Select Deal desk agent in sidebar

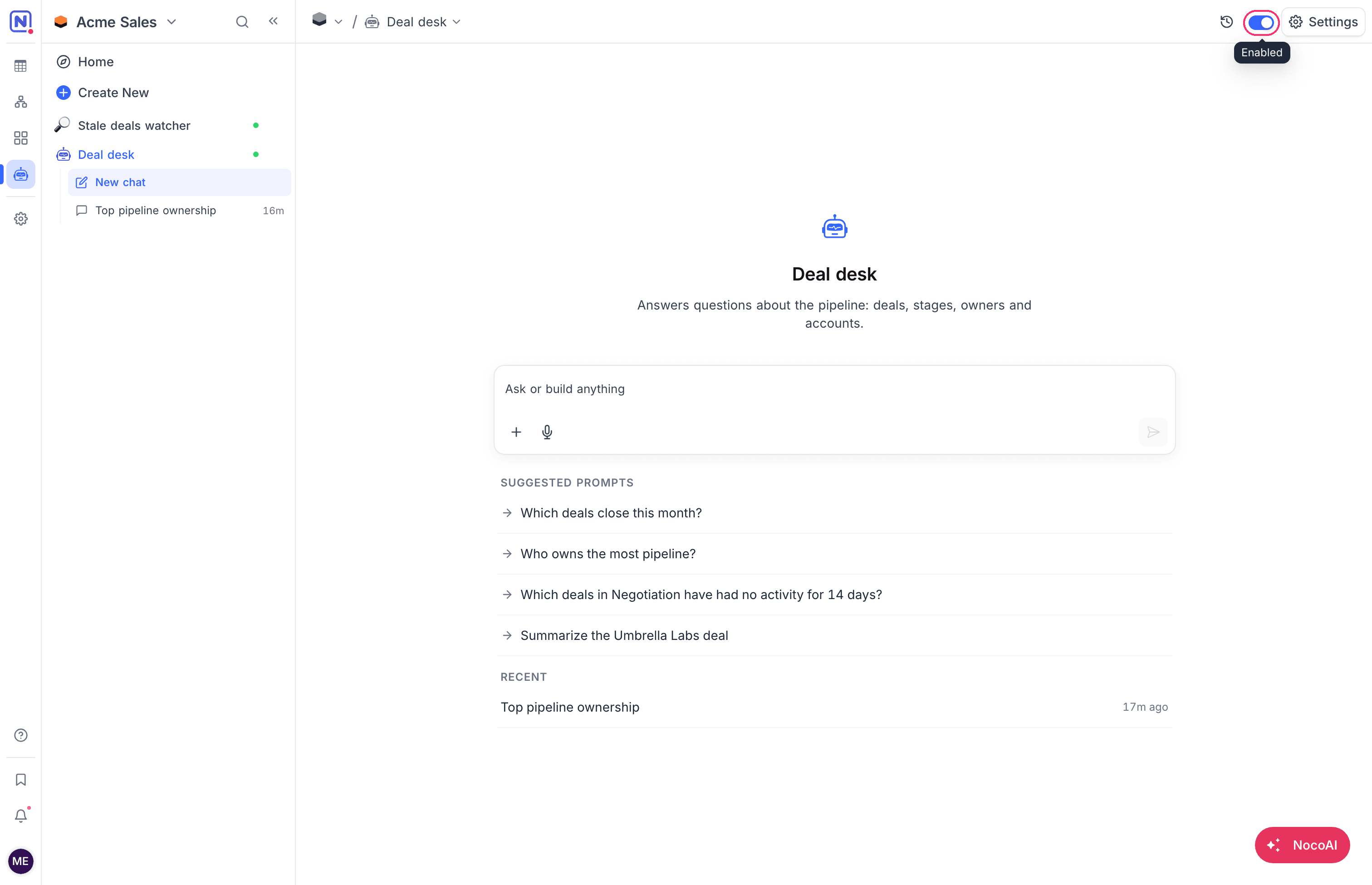coord(168,155)
